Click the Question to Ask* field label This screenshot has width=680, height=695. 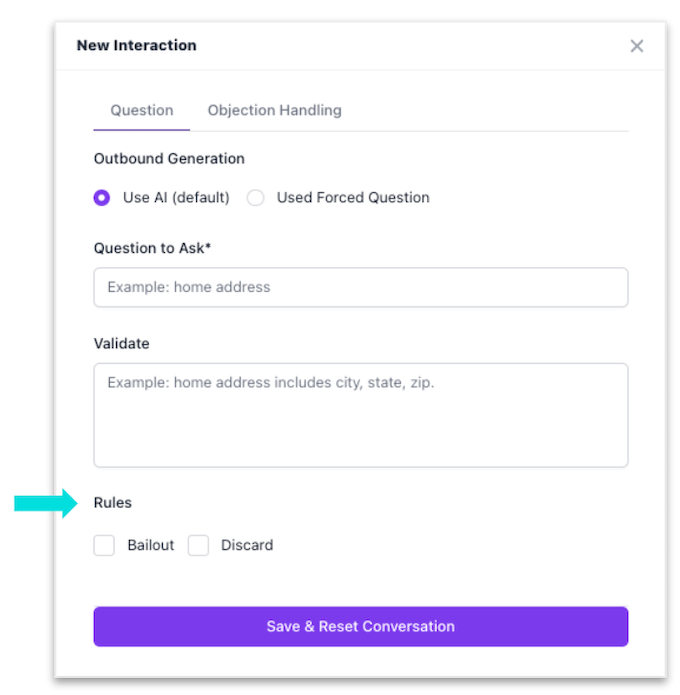[152, 248]
